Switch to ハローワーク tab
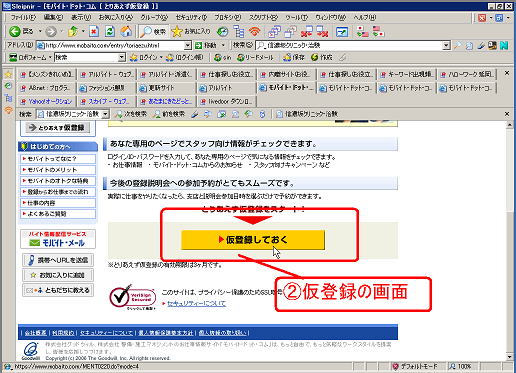Viewport: 516px width, 373px height. point(467,75)
